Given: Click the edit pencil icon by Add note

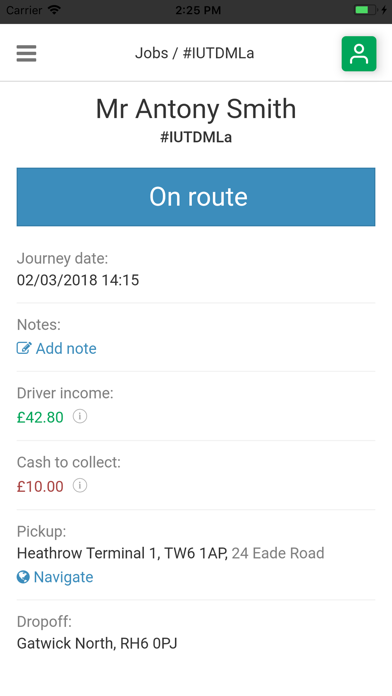Looking at the screenshot, I should pos(24,348).
